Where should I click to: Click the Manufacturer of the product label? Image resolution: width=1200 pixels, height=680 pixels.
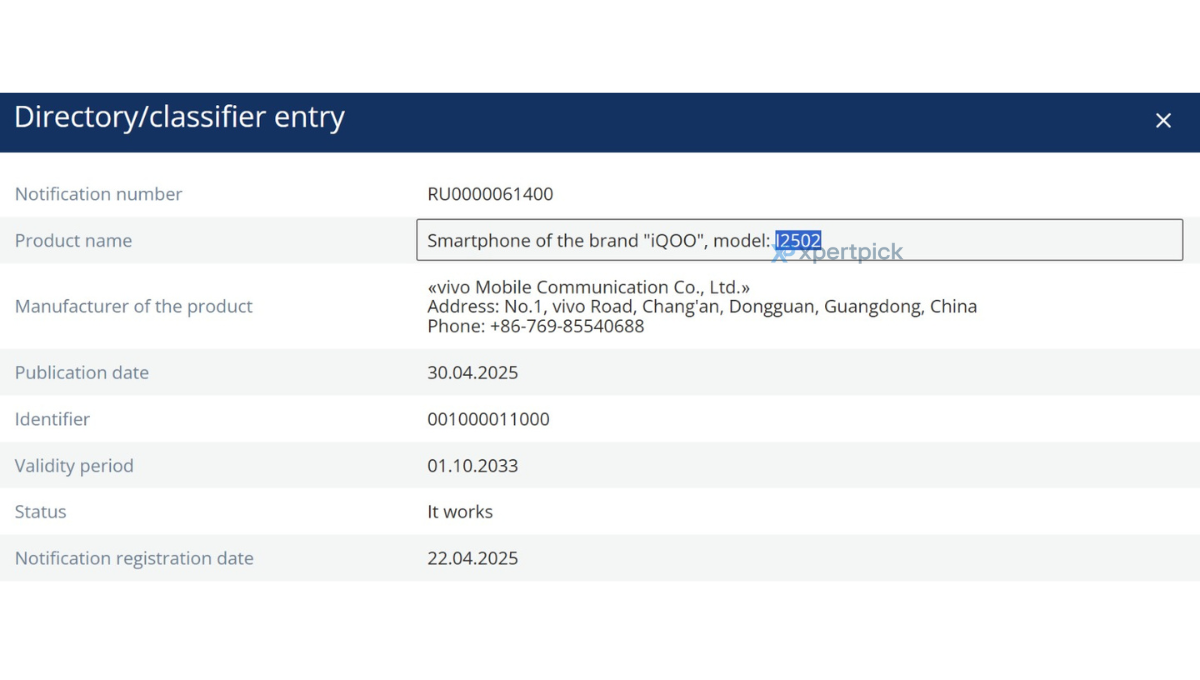[x=133, y=306]
